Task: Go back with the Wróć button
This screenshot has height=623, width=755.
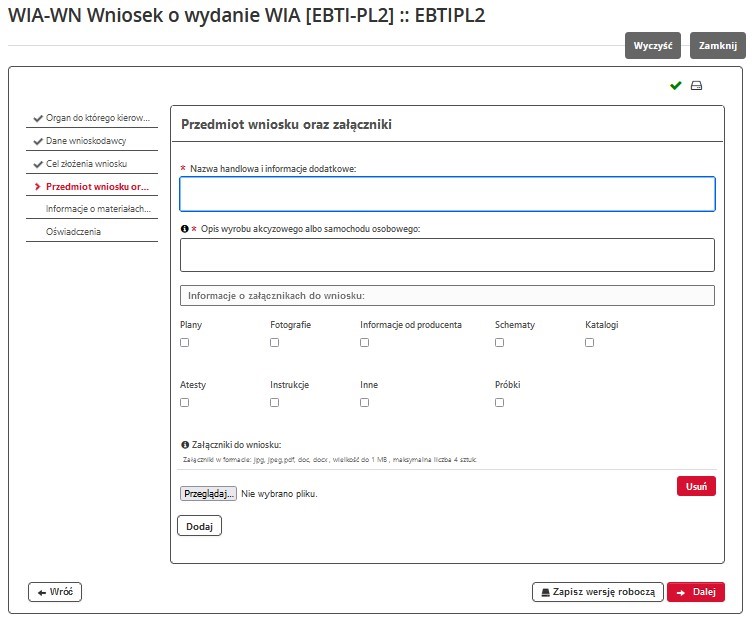Action: pos(55,592)
